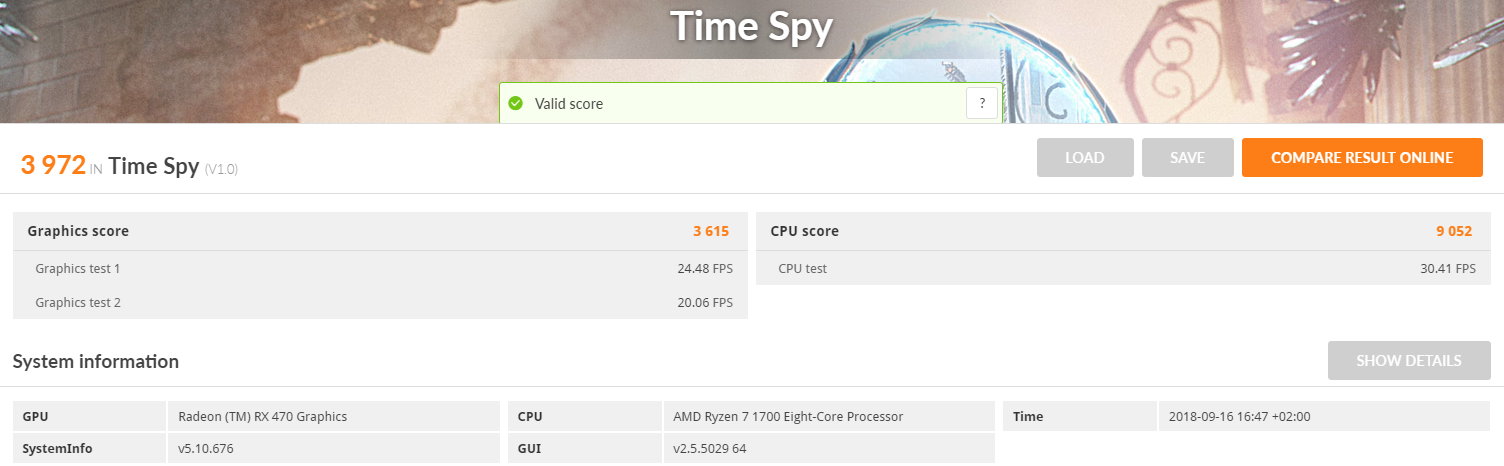Select the Graphics score header
1504x466 pixels.
tap(78, 231)
